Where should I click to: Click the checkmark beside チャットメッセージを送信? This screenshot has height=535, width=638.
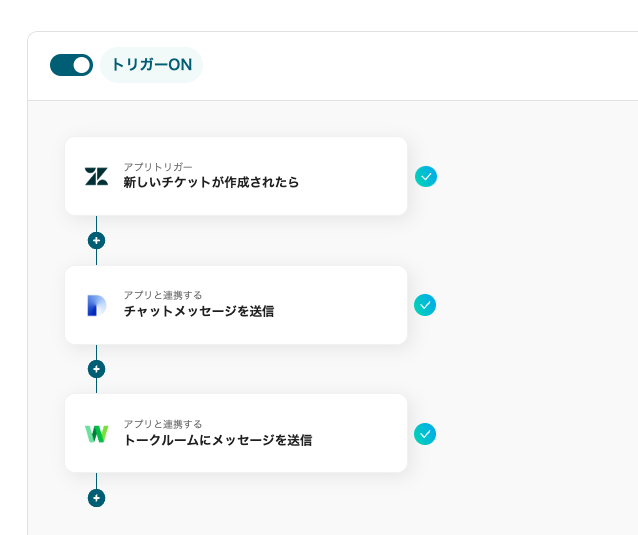click(426, 305)
